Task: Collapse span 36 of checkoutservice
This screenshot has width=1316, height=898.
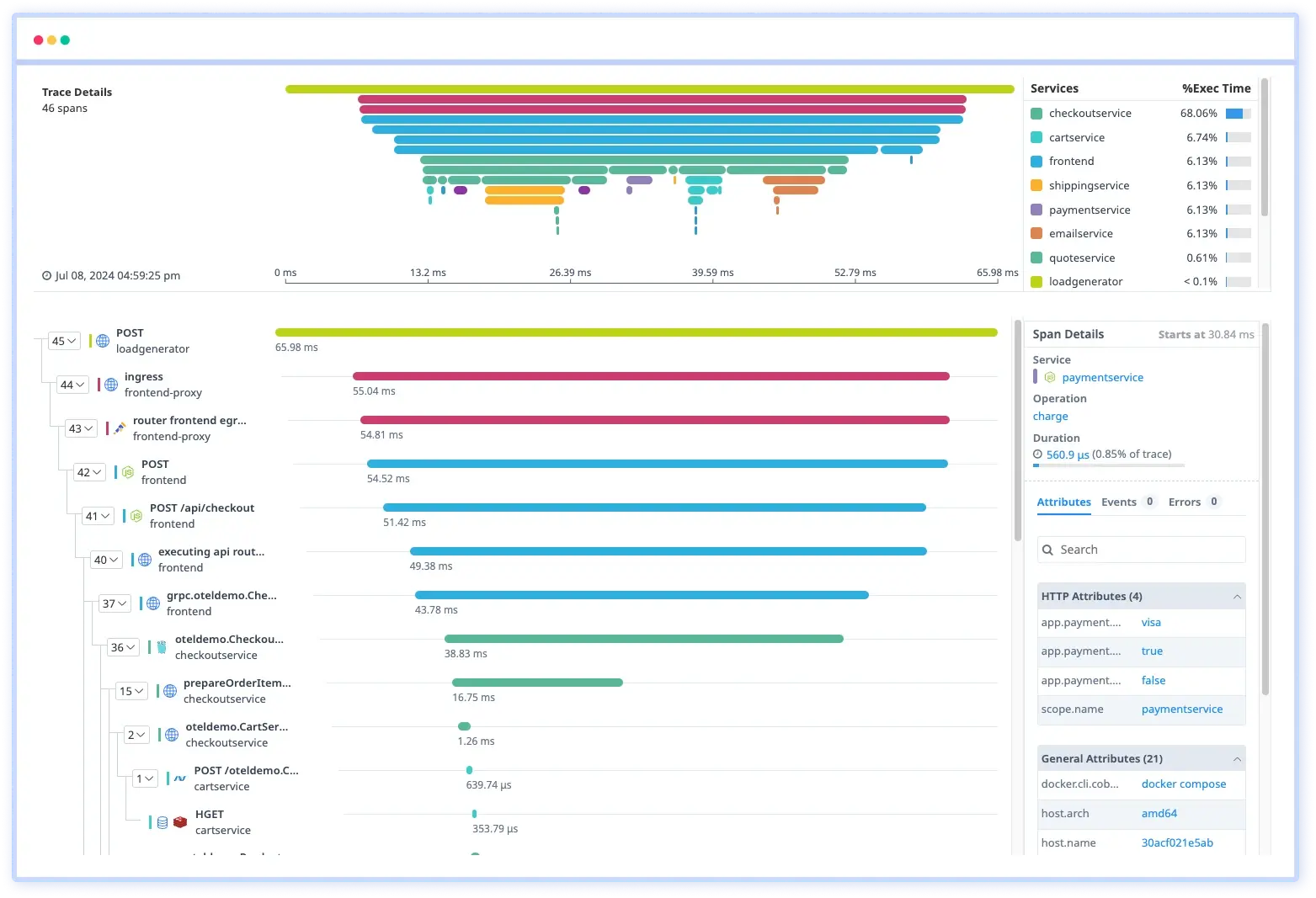Action: click(x=129, y=647)
